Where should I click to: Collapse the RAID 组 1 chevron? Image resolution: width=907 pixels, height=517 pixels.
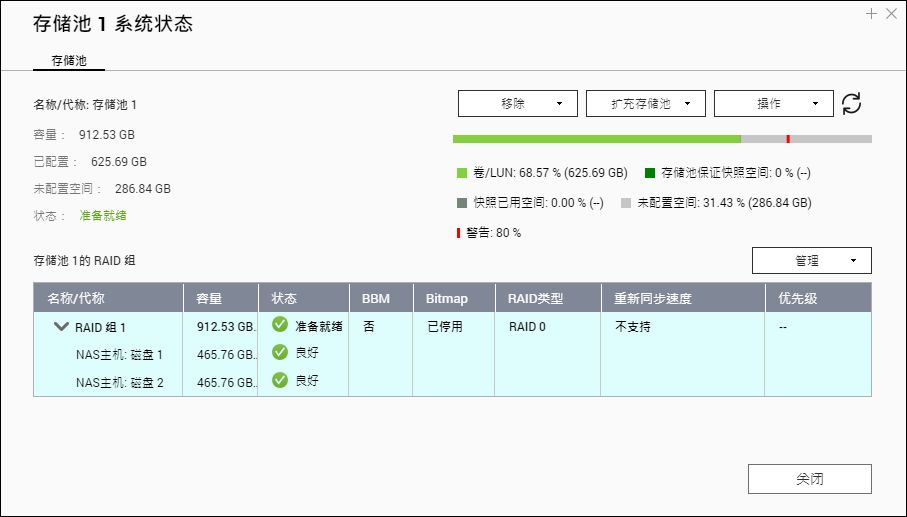pos(61,327)
